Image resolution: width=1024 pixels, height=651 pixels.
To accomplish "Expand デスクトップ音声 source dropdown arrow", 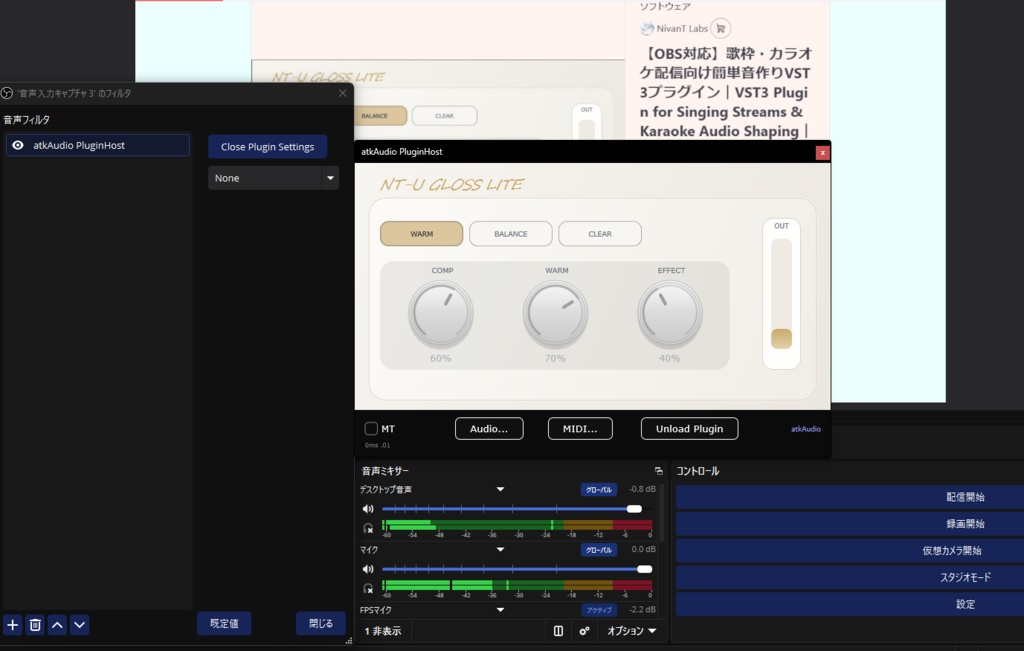I will pos(500,489).
